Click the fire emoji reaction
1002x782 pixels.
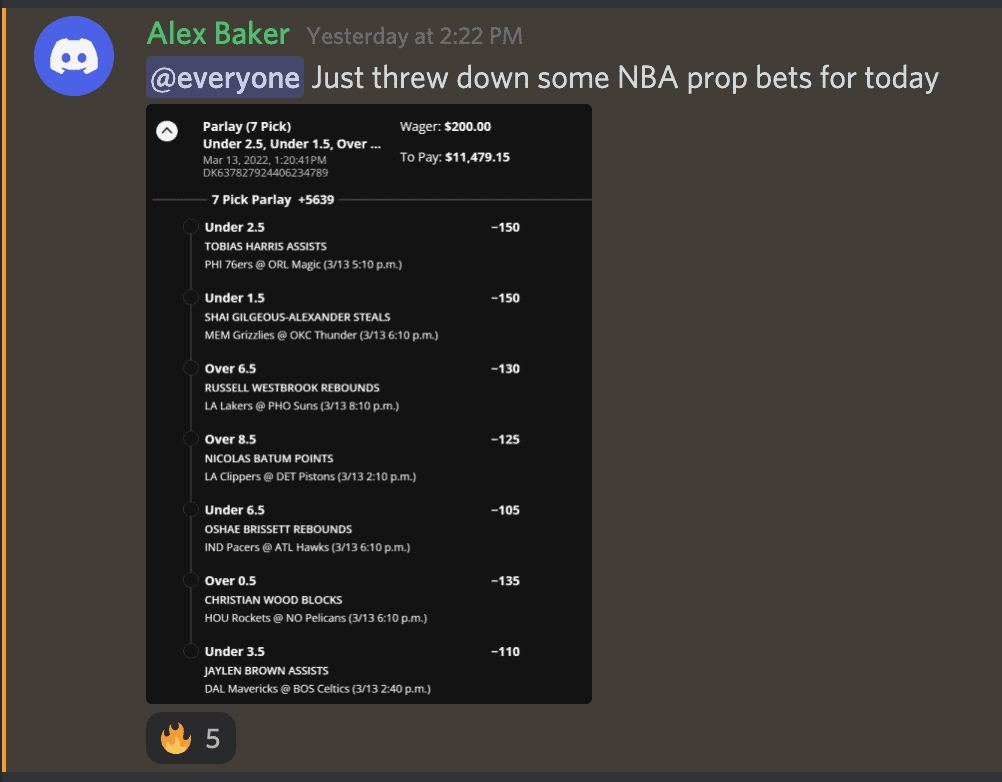pyautogui.click(x=176, y=738)
